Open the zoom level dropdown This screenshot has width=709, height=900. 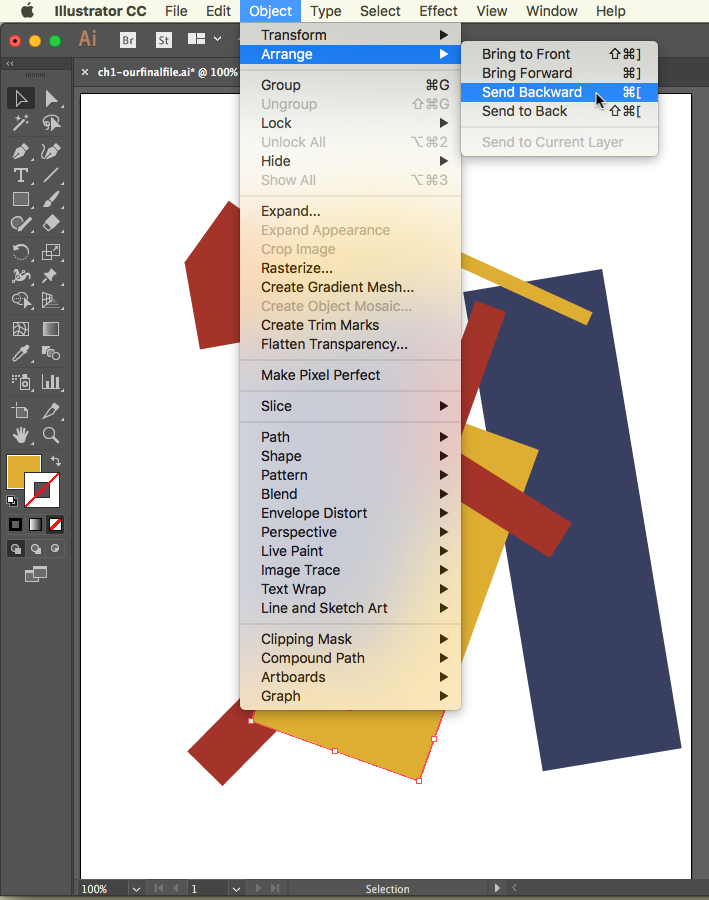click(x=135, y=888)
